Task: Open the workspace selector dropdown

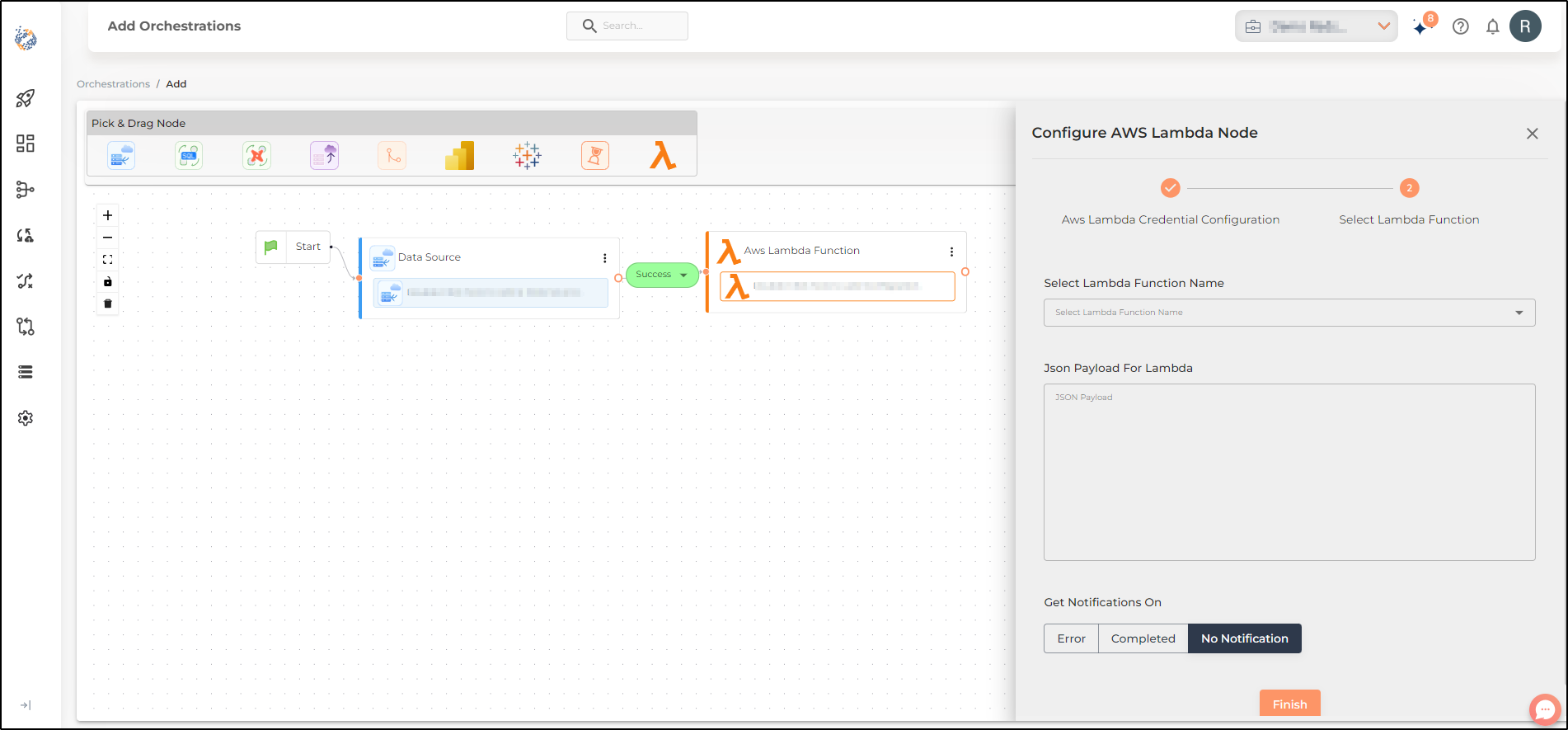Action: coord(1316,26)
